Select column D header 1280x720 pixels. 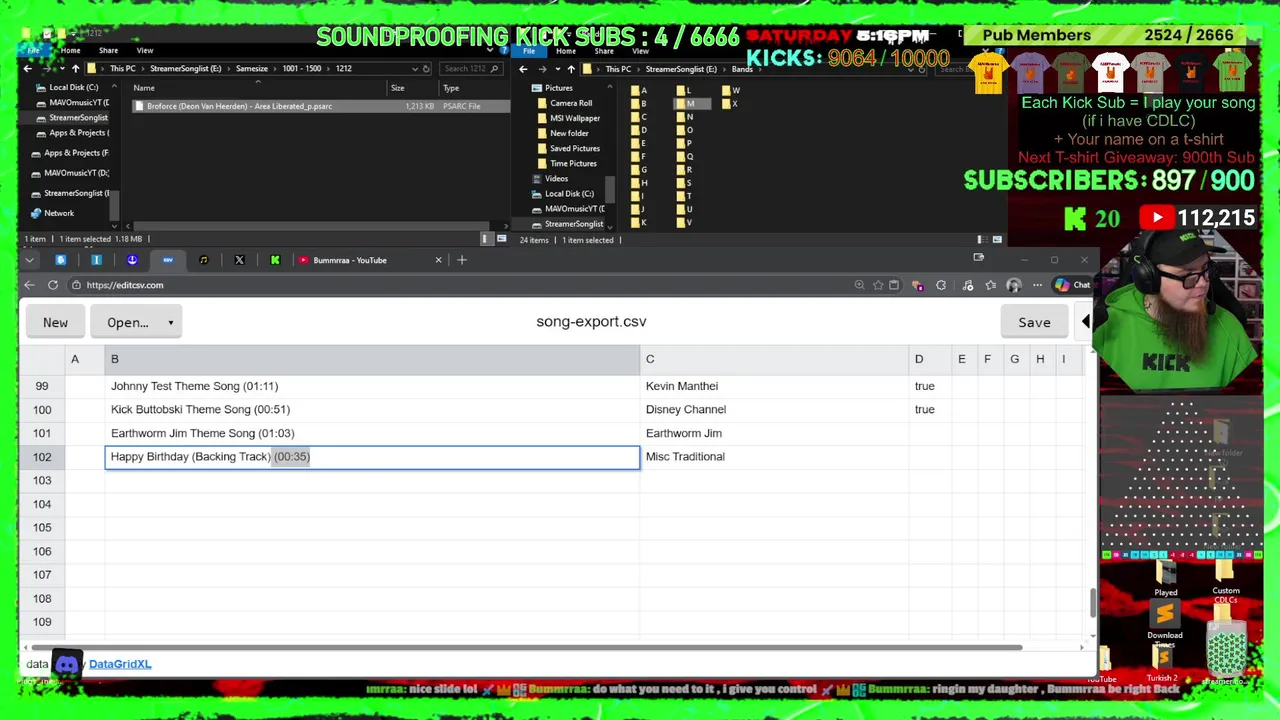928,359
